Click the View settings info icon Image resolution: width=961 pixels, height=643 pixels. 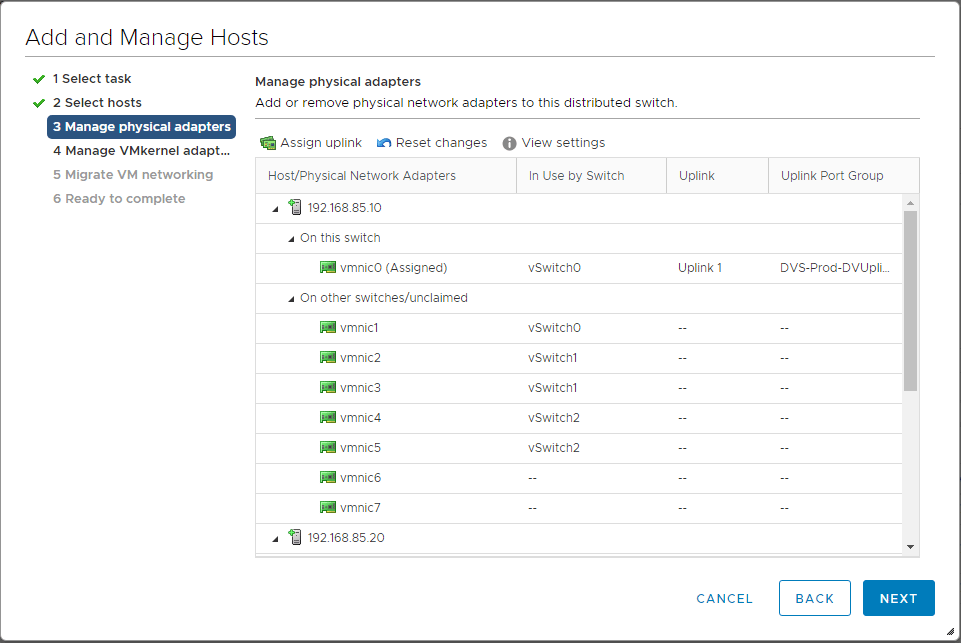(509, 143)
